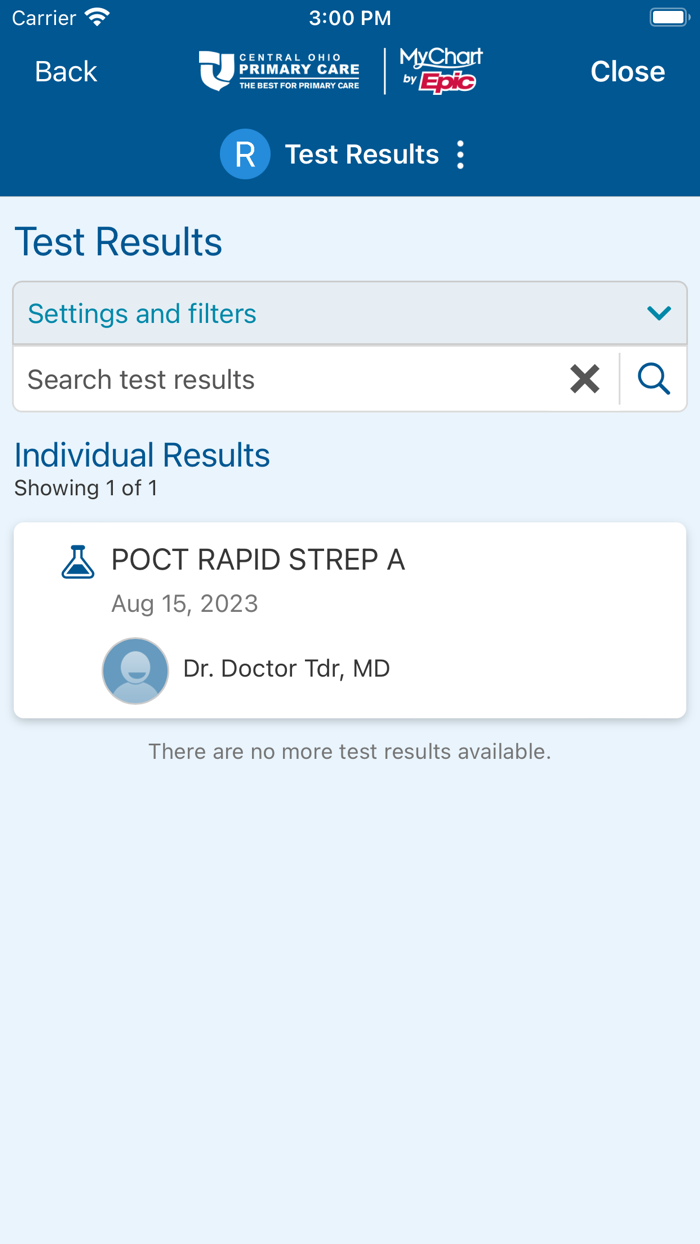The image size is (700, 1244).
Task: Select the Aug 15, 2023 date on the result
Action: [185, 603]
